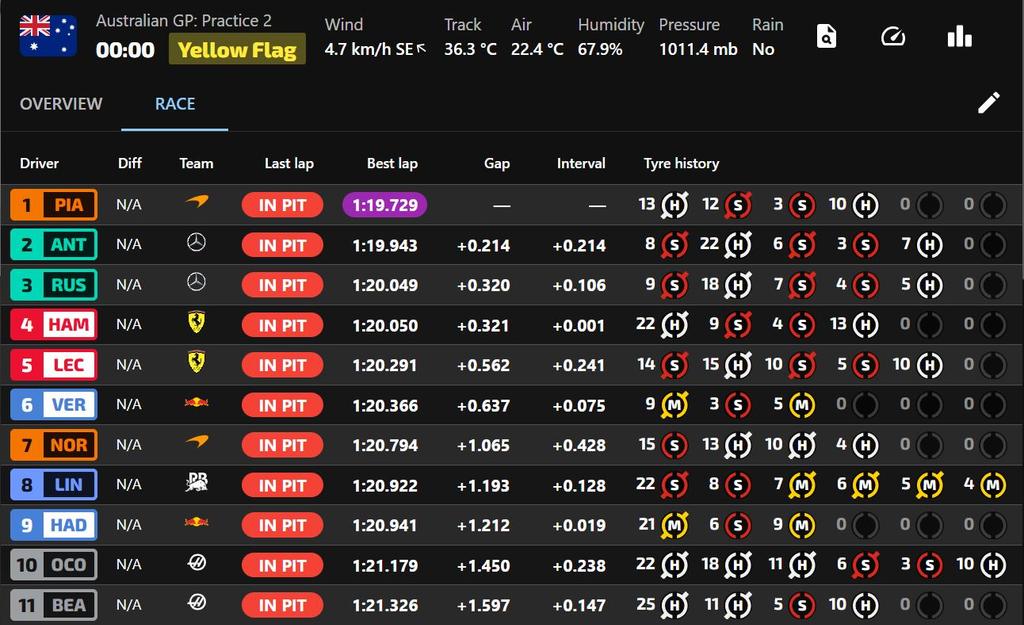
Task: Click Ferrari logo in HAM row
Action: pyautogui.click(x=197, y=323)
